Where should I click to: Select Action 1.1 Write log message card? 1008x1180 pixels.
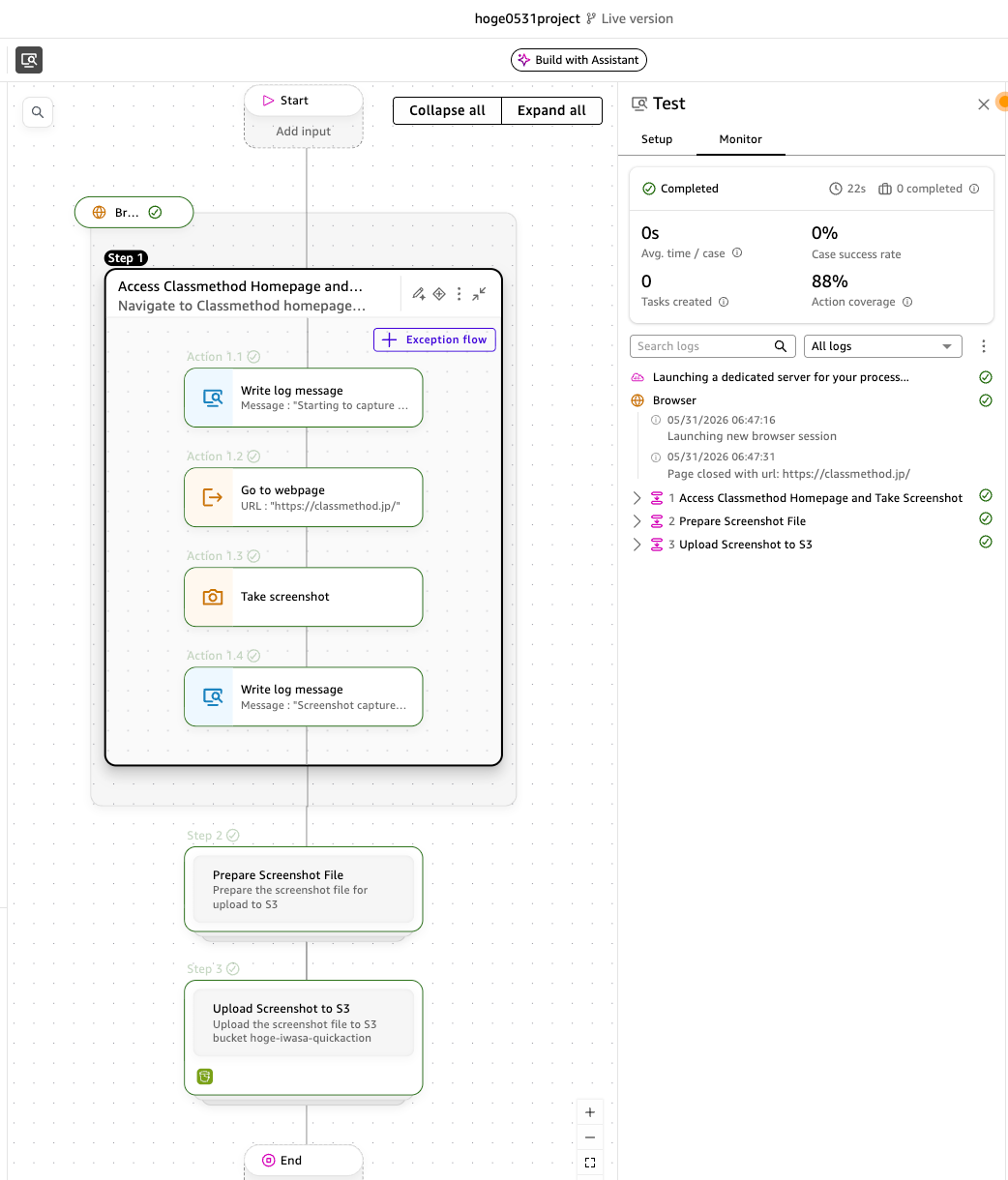304,398
